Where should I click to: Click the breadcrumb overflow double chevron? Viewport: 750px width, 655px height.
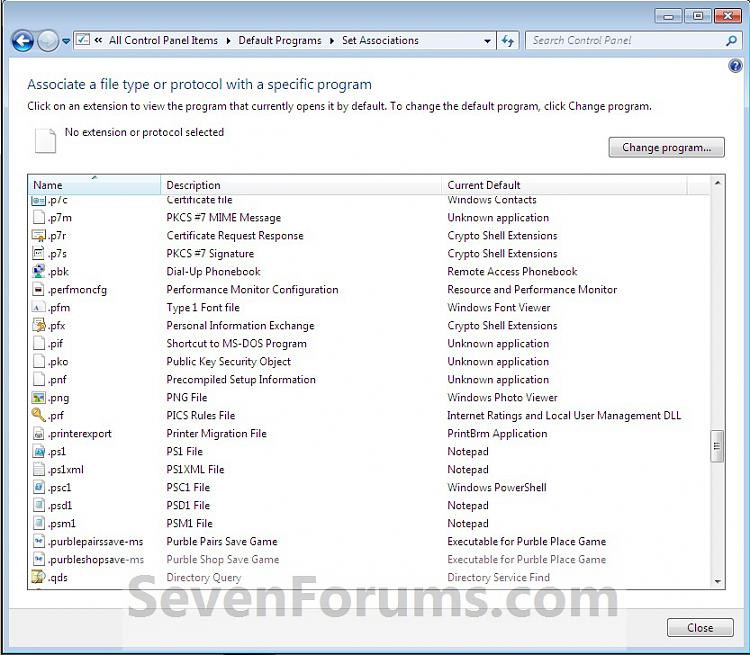click(98, 40)
